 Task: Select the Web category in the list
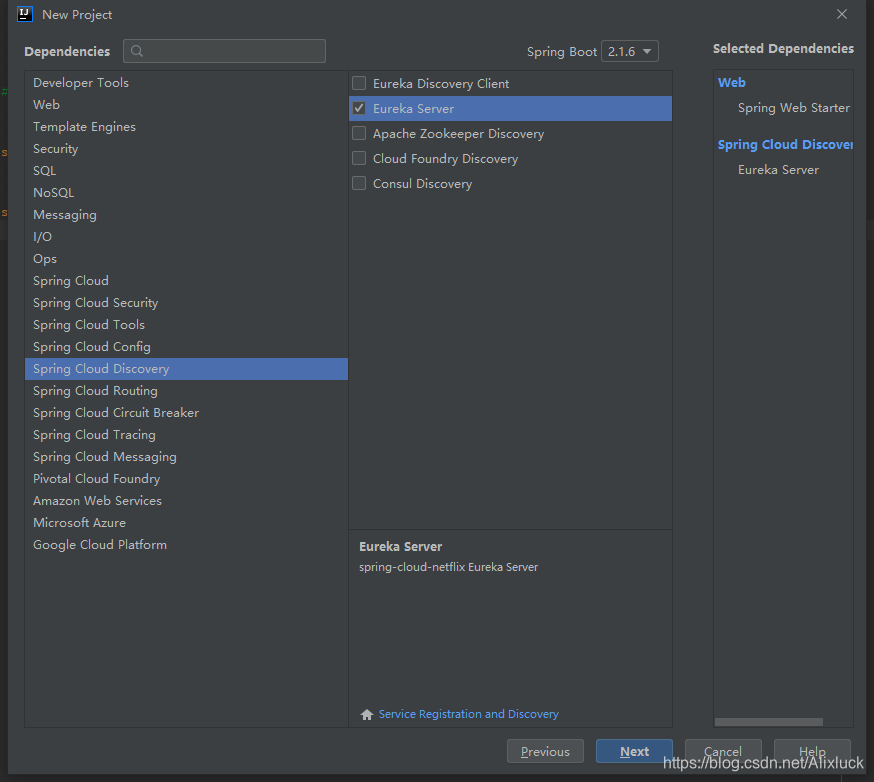[x=186, y=105]
